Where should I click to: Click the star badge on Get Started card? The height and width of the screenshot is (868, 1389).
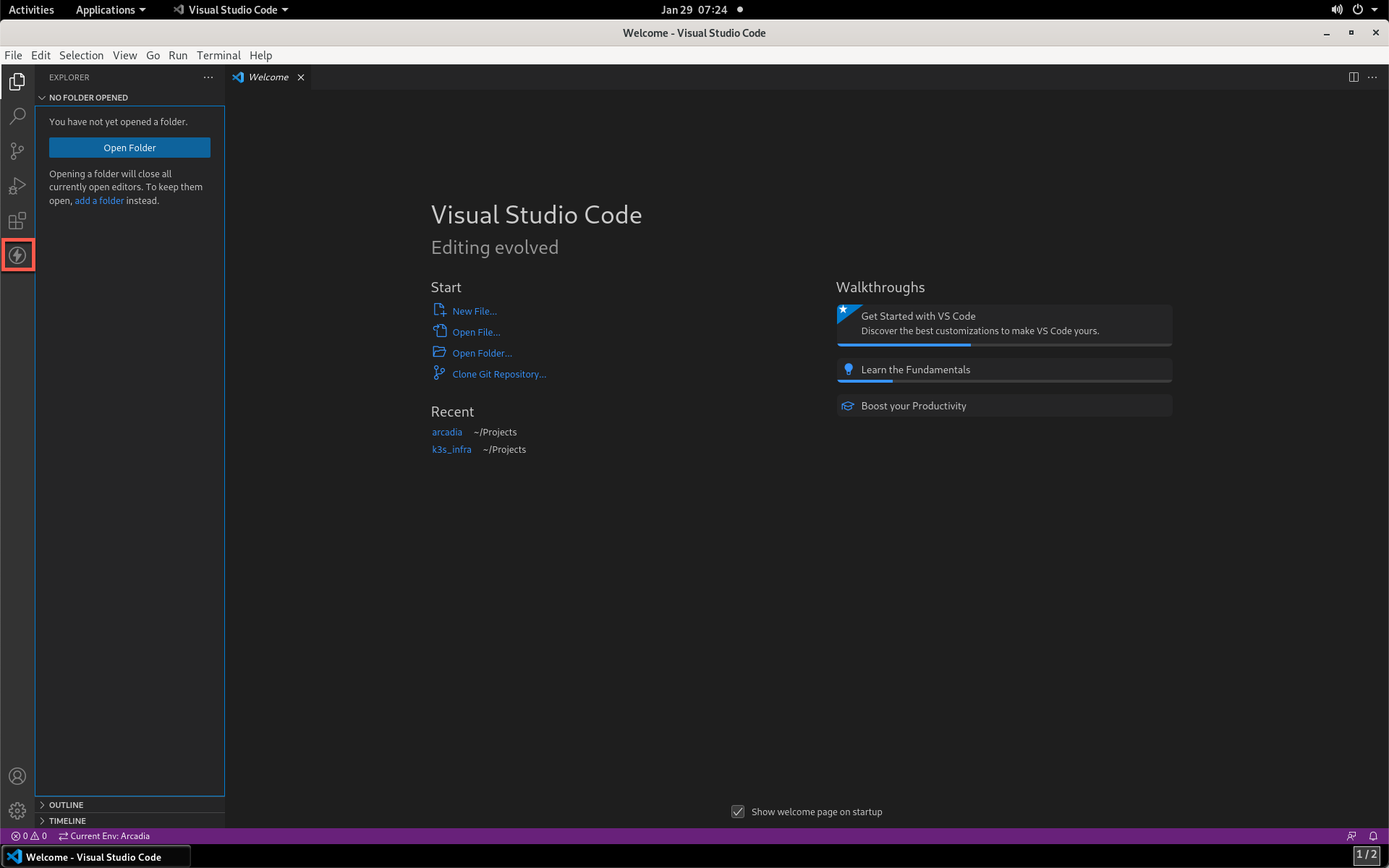tap(844, 310)
